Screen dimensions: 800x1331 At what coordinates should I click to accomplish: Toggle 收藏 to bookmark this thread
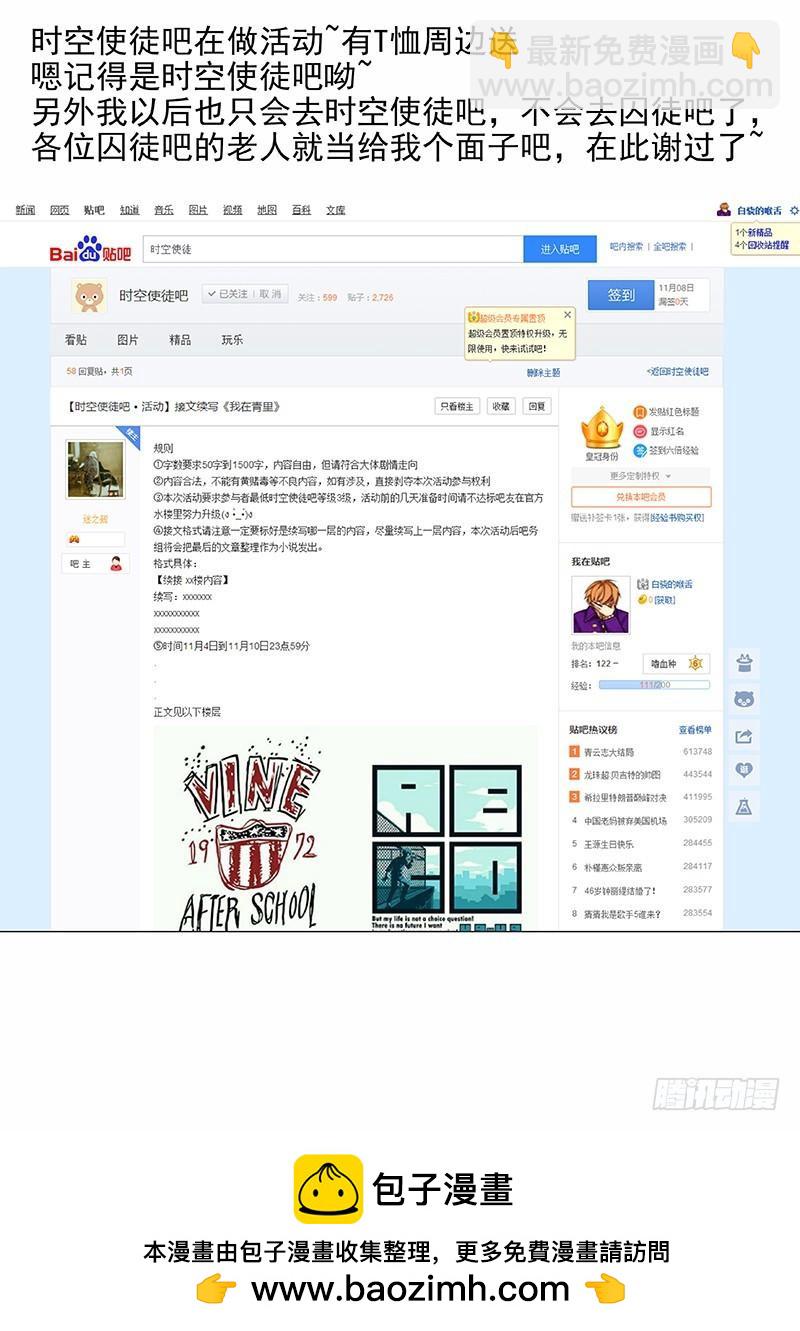(500, 406)
